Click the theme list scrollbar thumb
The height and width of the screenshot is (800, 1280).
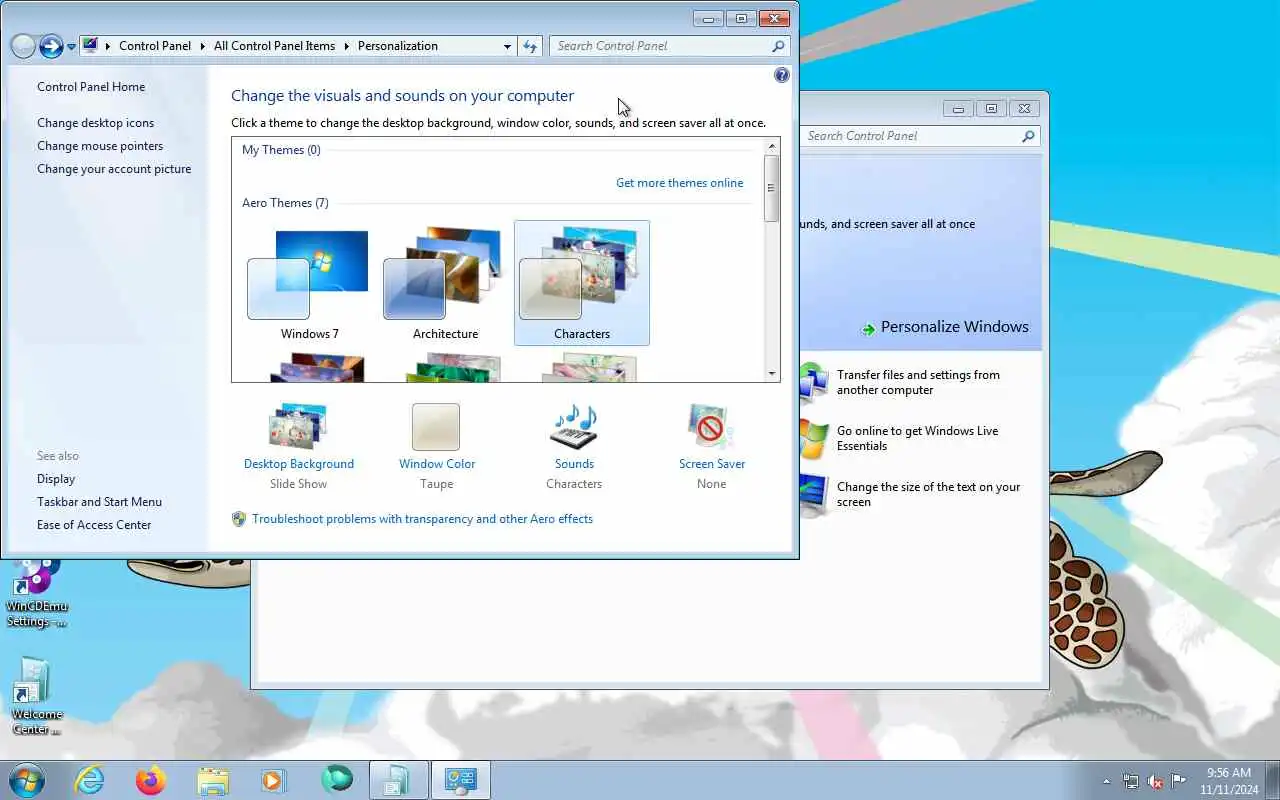[771, 189]
